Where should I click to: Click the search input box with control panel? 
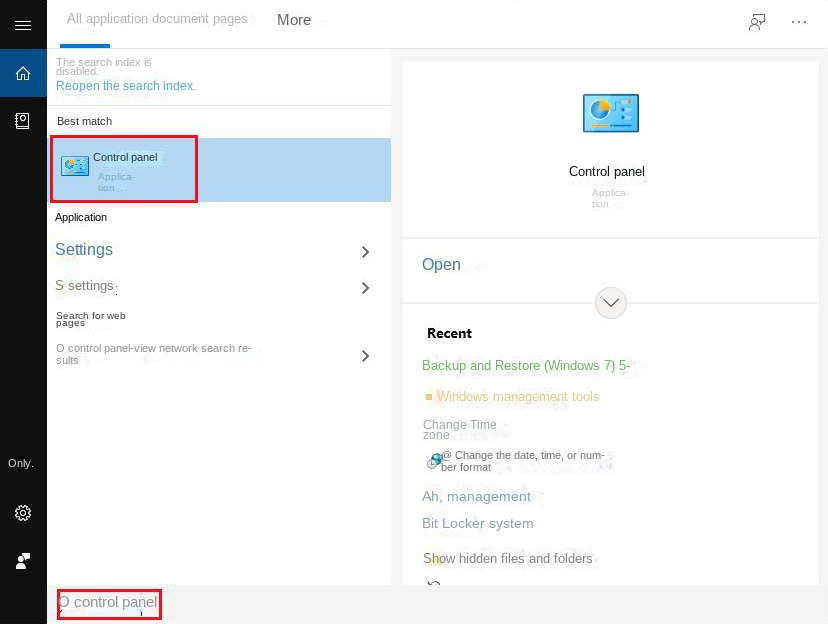click(110, 603)
